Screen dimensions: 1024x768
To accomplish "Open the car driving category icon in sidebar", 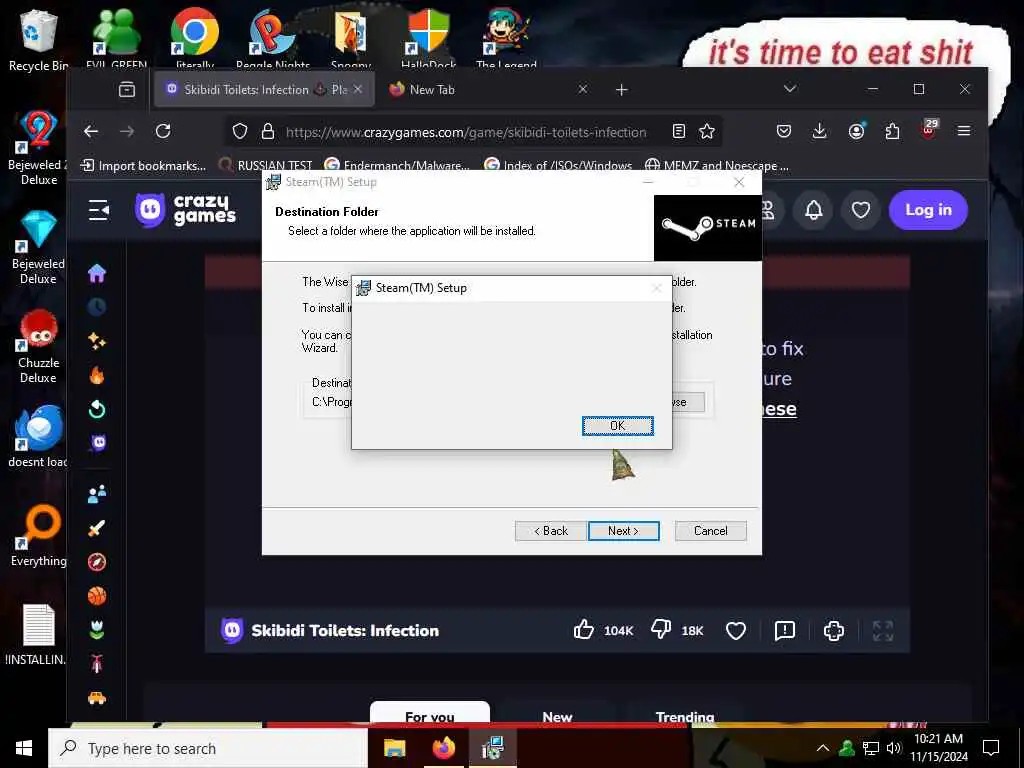I will (x=97, y=698).
